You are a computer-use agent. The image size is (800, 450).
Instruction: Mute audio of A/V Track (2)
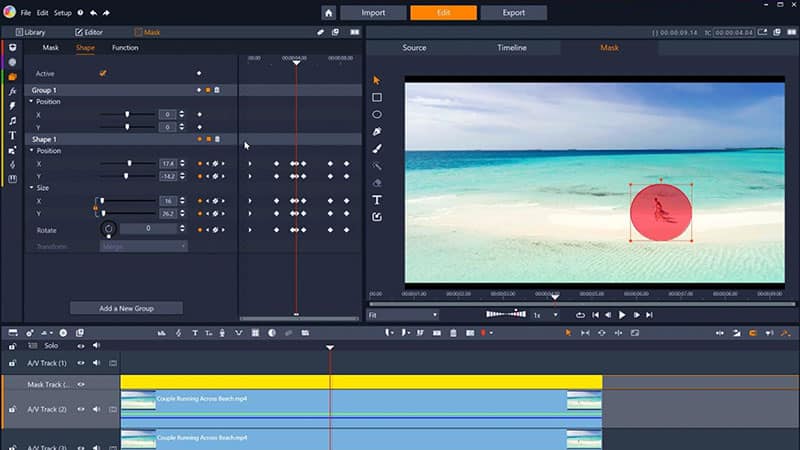click(96, 409)
